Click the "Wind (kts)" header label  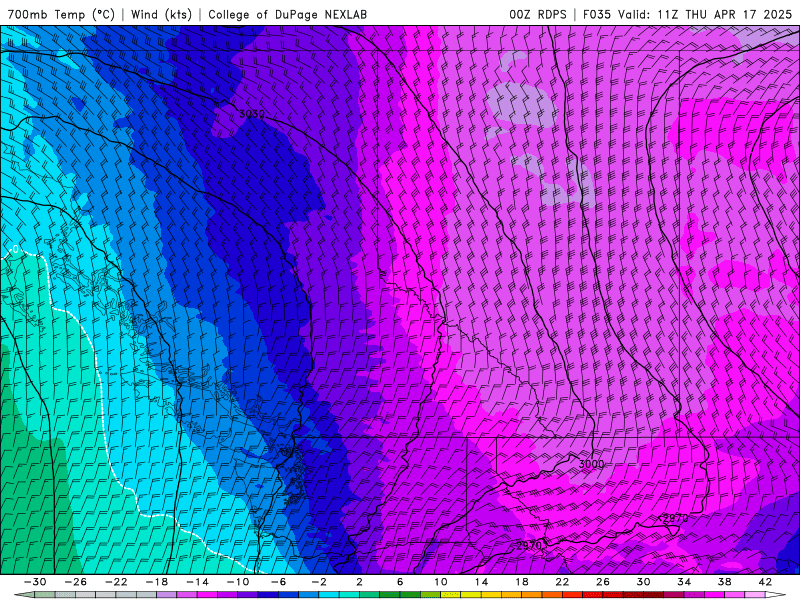[x=161, y=14]
